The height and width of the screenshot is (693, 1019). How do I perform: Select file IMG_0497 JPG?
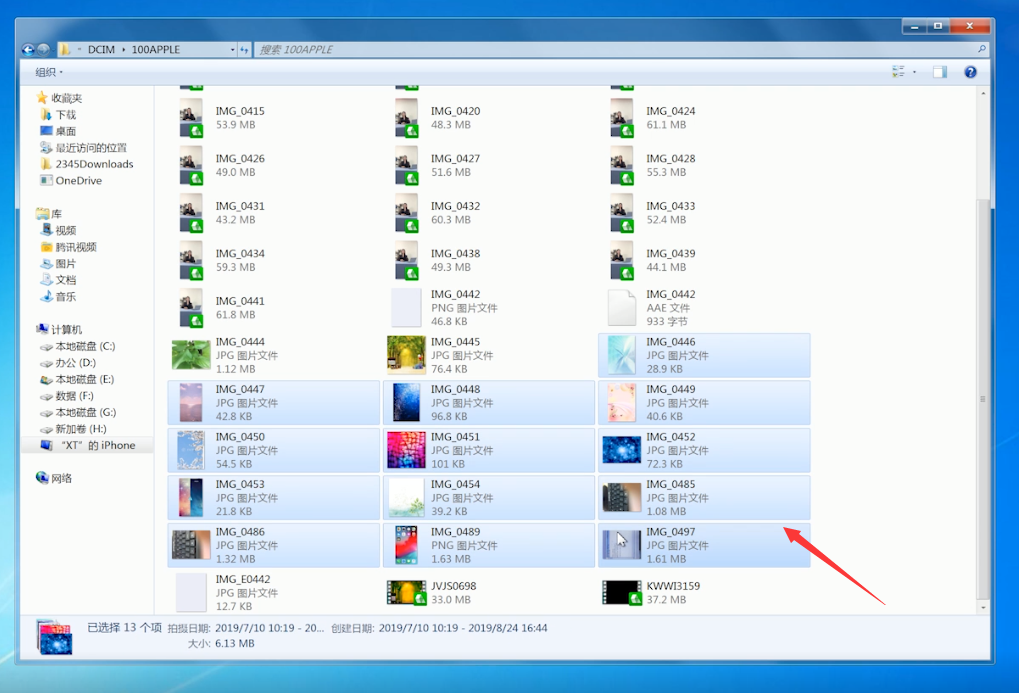704,545
